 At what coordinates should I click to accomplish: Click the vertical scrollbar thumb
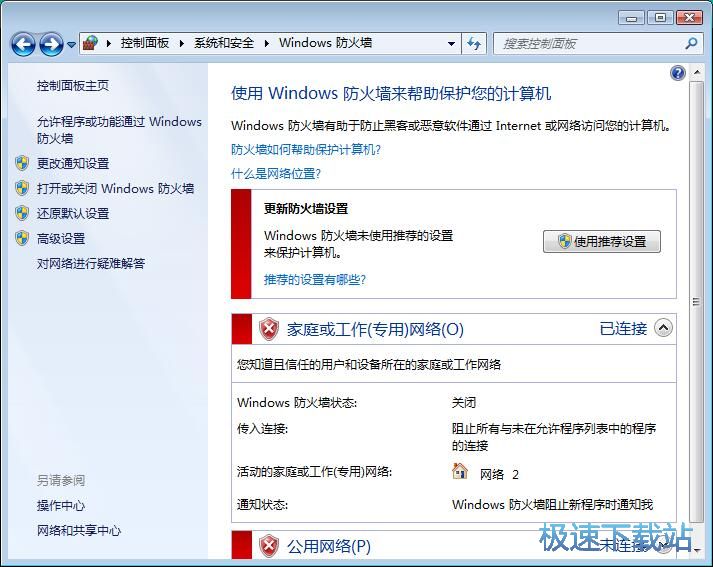(696, 302)
